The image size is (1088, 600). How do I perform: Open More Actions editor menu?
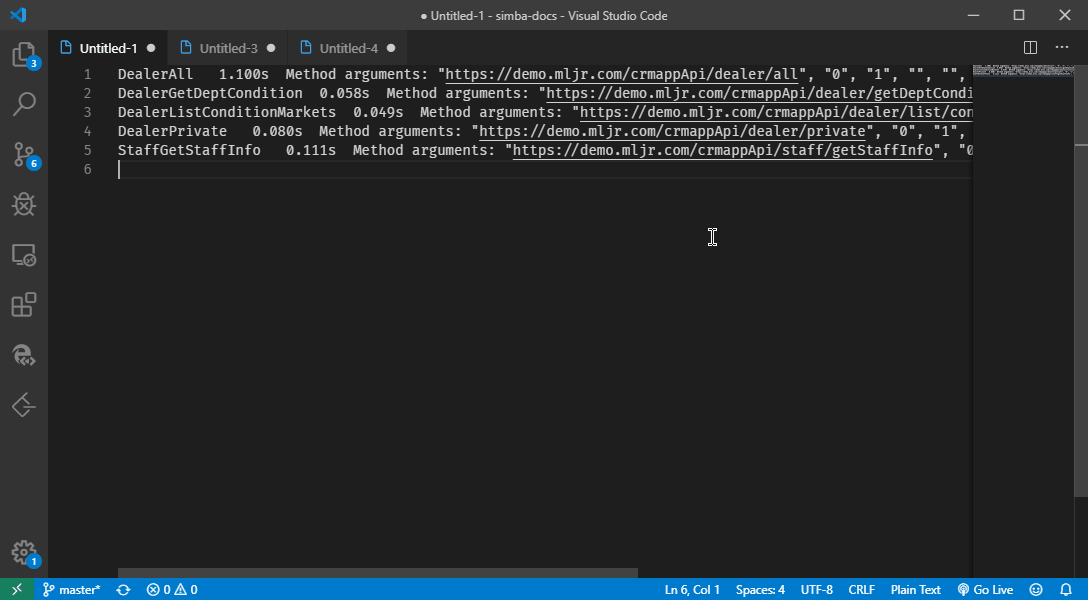pyautogui.click(x=1061, y=46)
